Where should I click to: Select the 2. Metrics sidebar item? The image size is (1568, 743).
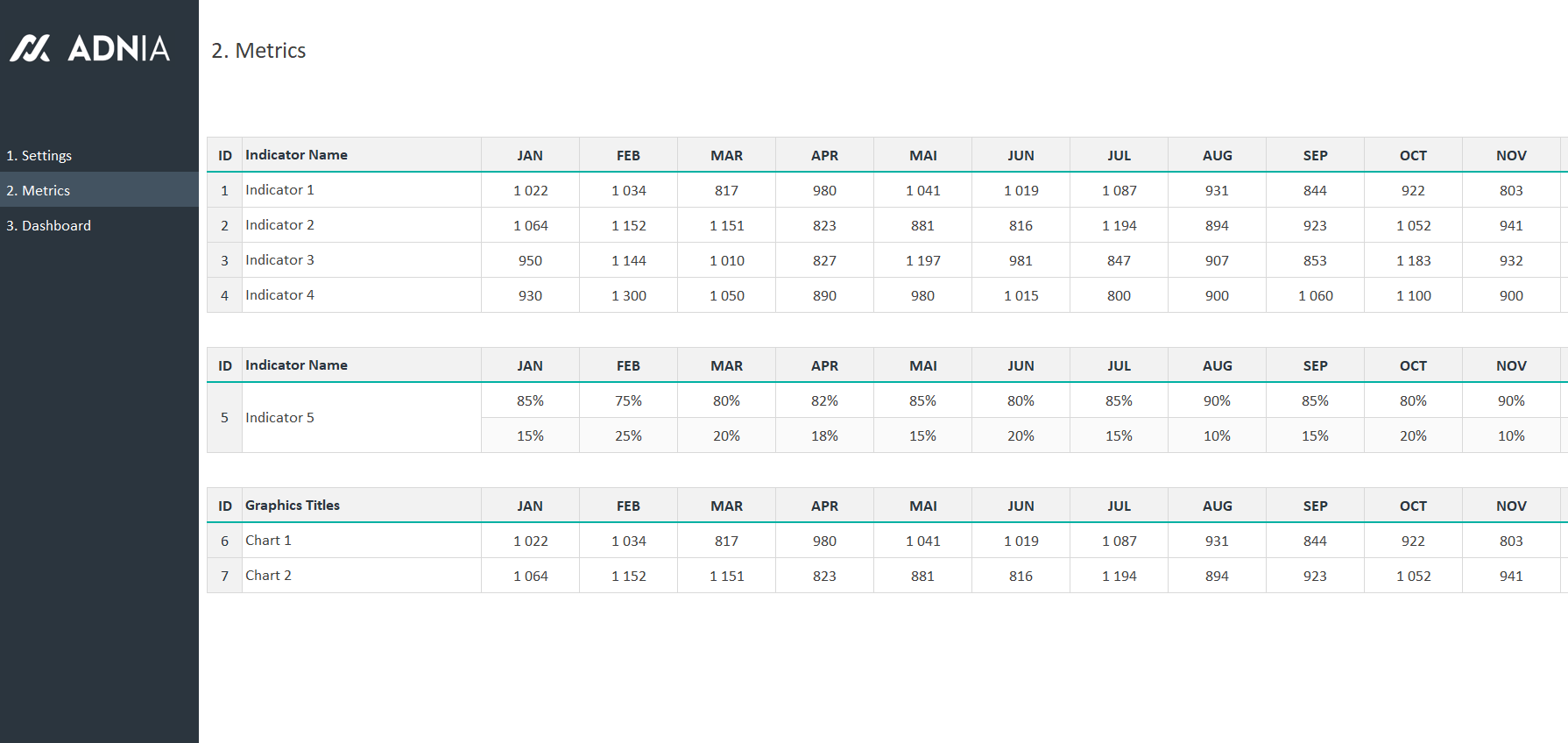click(x=39, y=190)
